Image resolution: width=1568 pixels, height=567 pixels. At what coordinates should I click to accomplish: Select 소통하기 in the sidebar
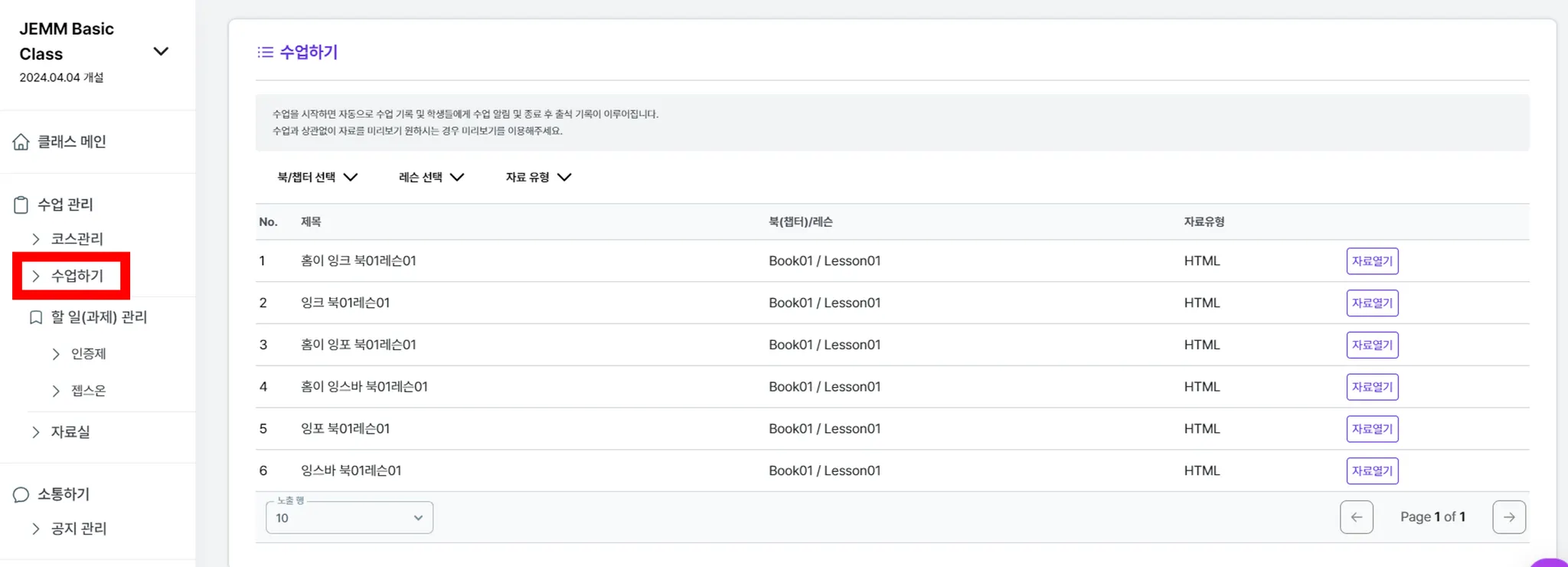click(x=64, y=495)
